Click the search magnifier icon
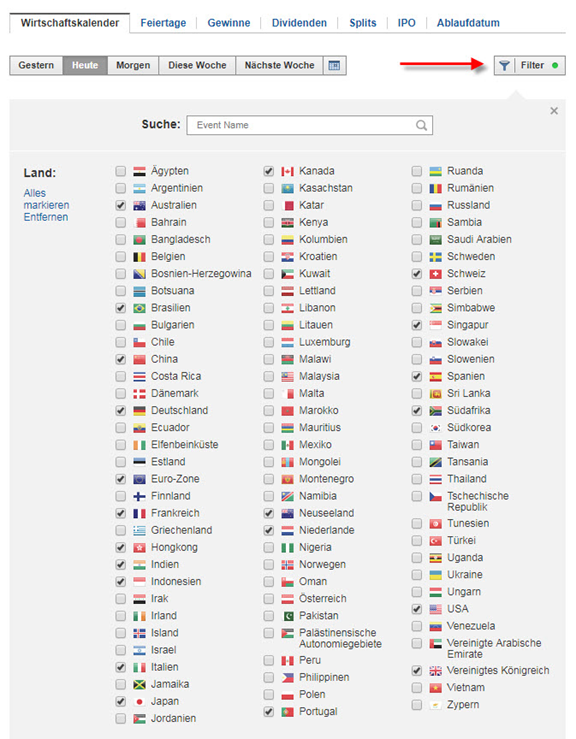The height and width of the screenshot is (739, 576). pos(421,125)
